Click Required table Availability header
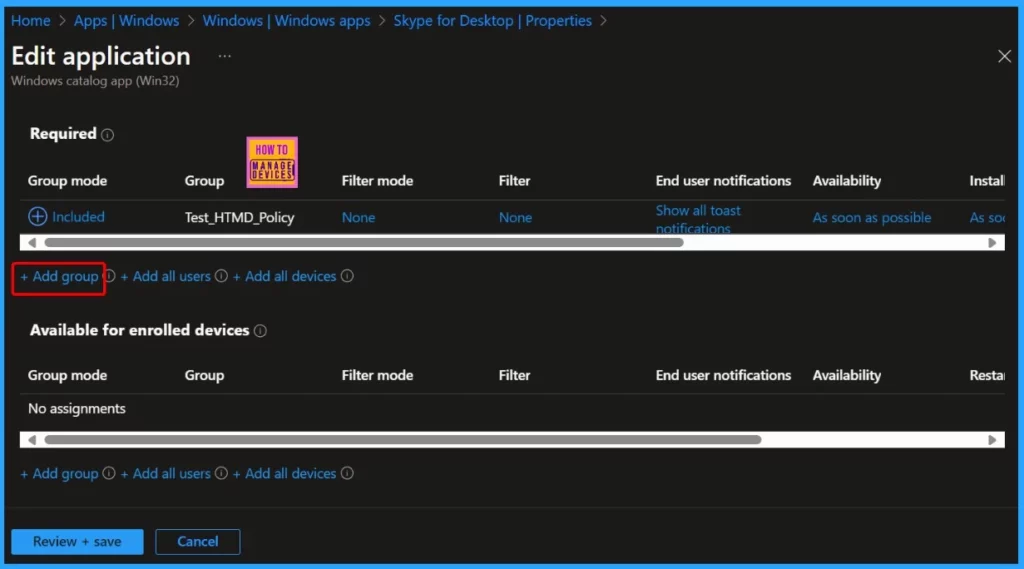 pyautogui.click(x=846, y=181)
